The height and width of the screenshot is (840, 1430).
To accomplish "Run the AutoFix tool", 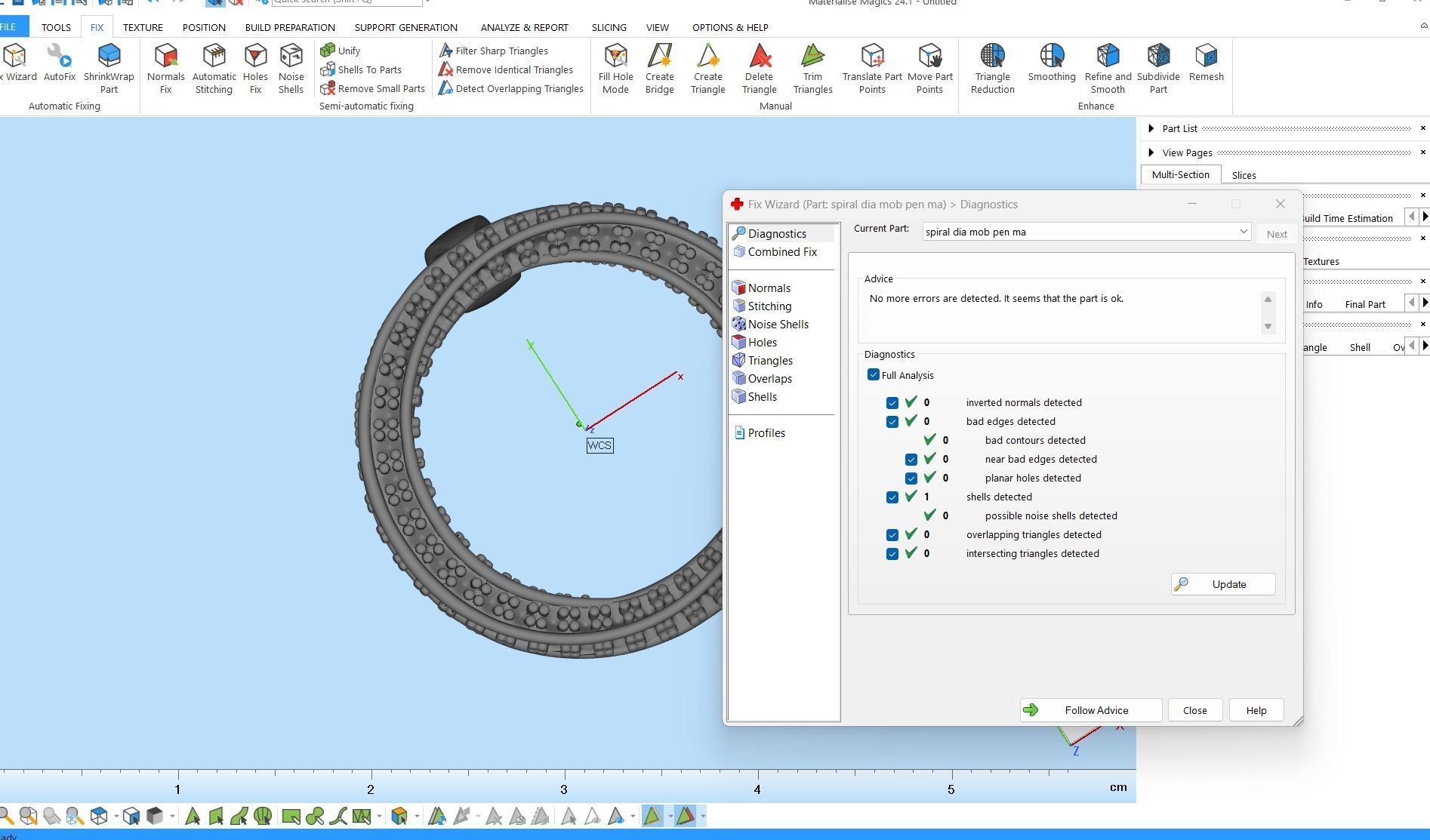I will (x=59, y=63).
